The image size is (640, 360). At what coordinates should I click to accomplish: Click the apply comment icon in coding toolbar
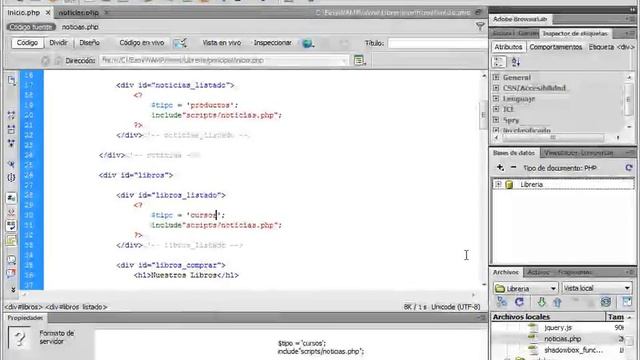(x=11, y=260)
